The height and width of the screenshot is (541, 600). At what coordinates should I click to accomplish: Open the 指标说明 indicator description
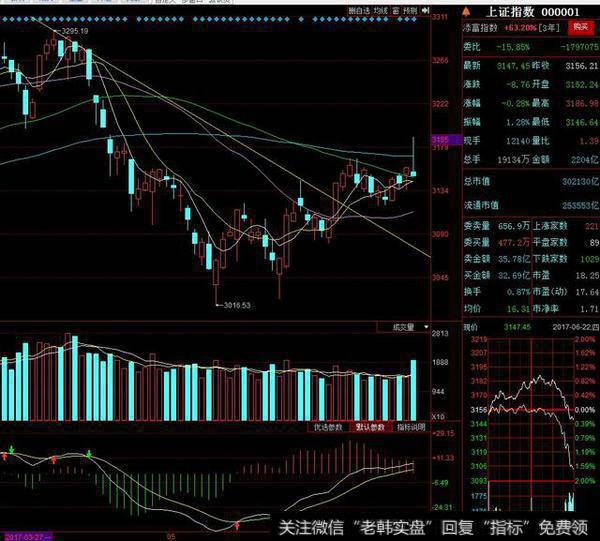click(x=411, y=427)
